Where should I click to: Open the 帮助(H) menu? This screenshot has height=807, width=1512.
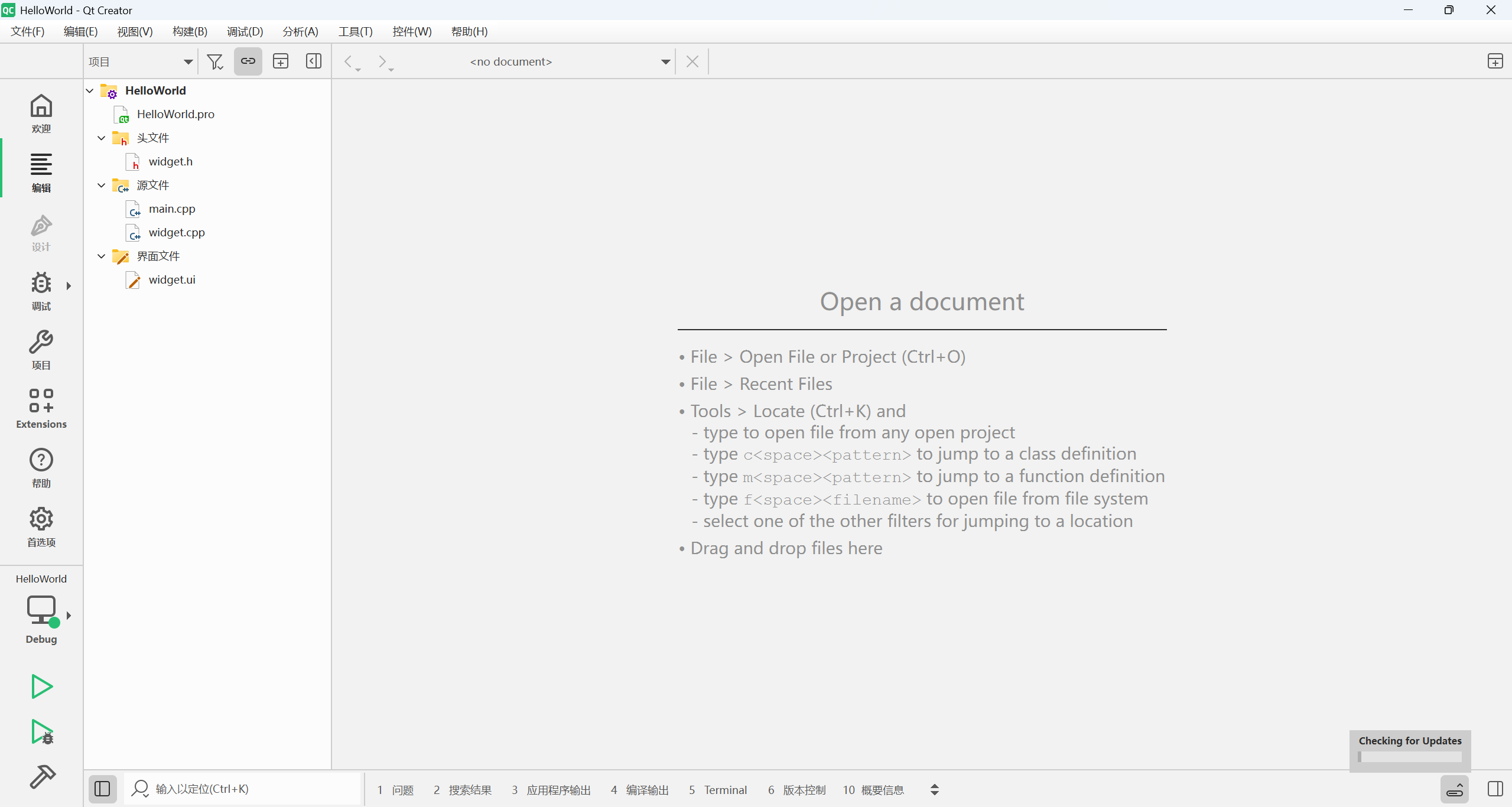[x=469, y=31]
